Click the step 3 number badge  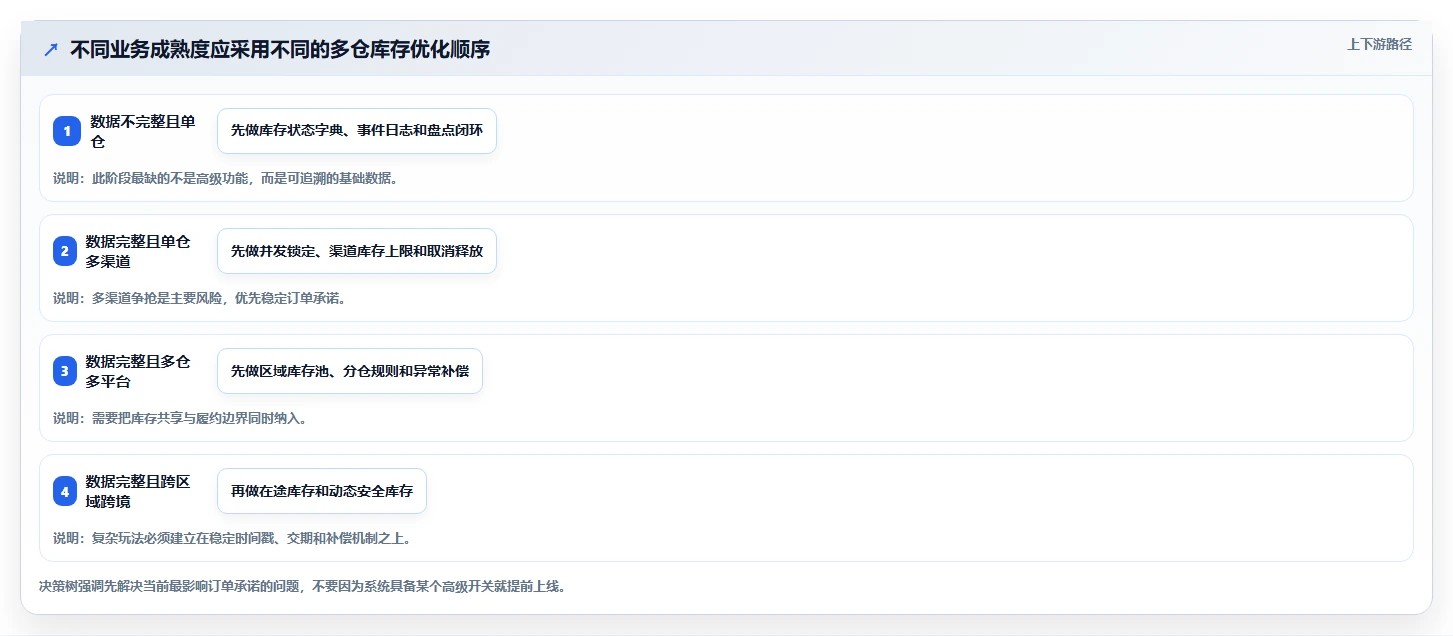[x=65, y=371]
